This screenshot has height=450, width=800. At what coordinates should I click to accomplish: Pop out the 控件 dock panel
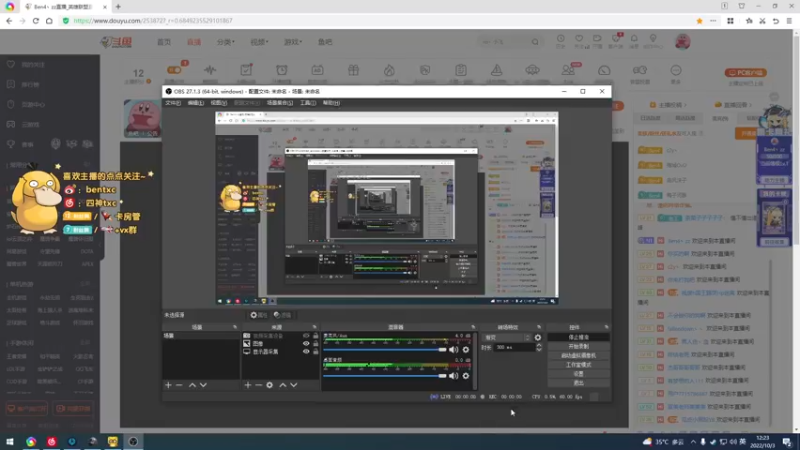tap(607, 327)
